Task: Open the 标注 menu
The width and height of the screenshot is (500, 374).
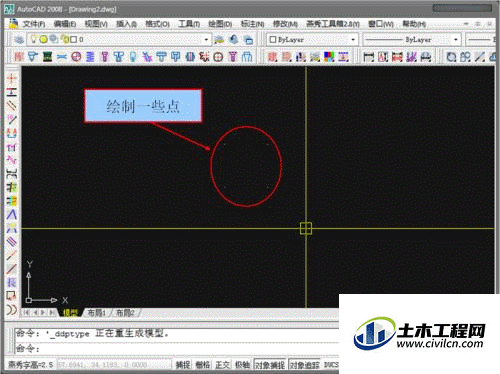Action: coord(253,24)
